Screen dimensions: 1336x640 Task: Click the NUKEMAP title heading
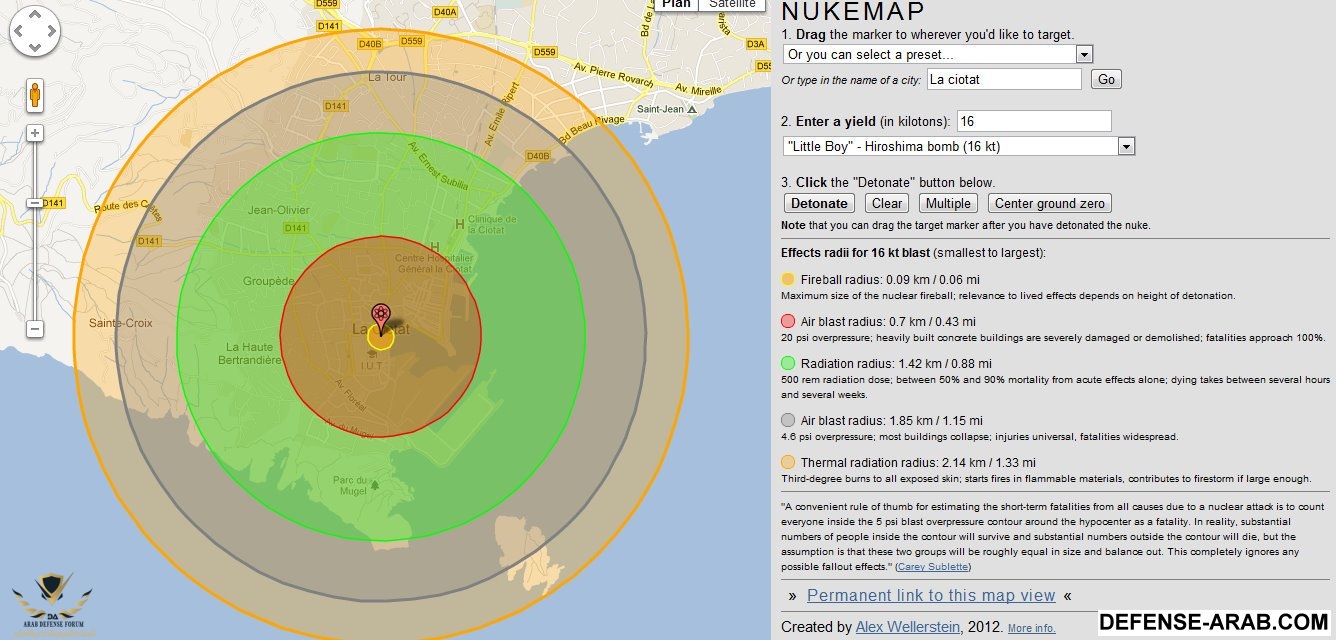point(853,12)
